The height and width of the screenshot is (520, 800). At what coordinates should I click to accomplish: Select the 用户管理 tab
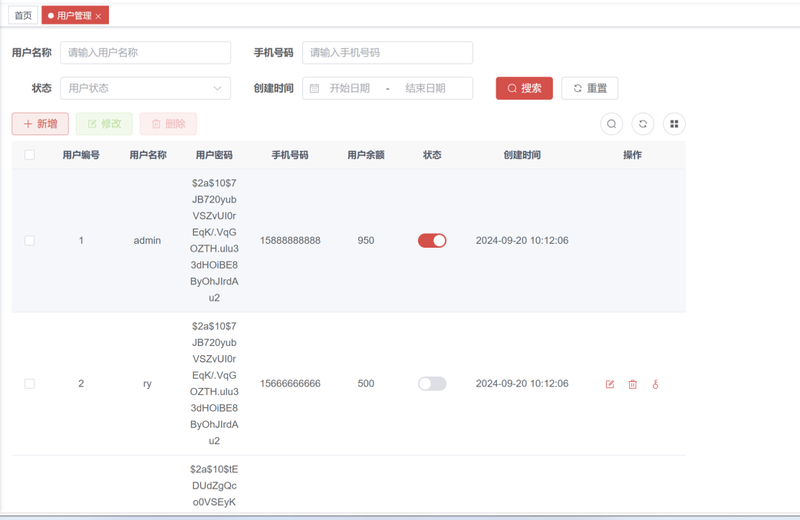pos(72,16)
